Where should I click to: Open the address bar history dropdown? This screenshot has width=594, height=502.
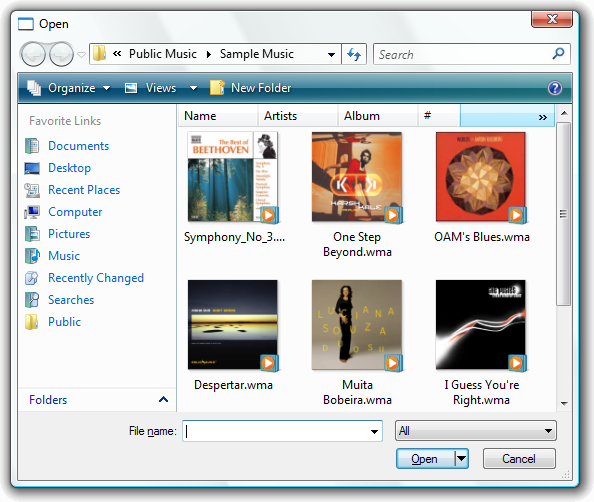(x=331, y=55)
